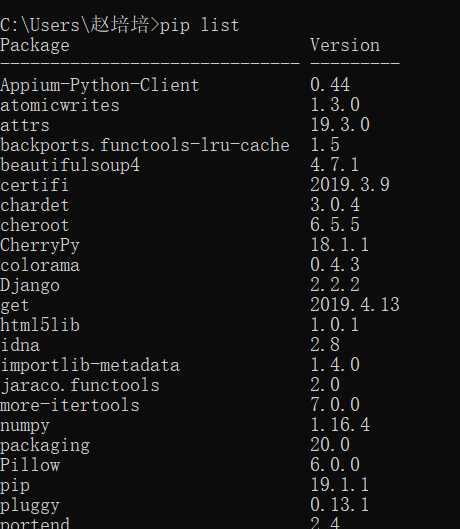
Task: Click the atomicwrites package entry
Action: pos(60,105)
